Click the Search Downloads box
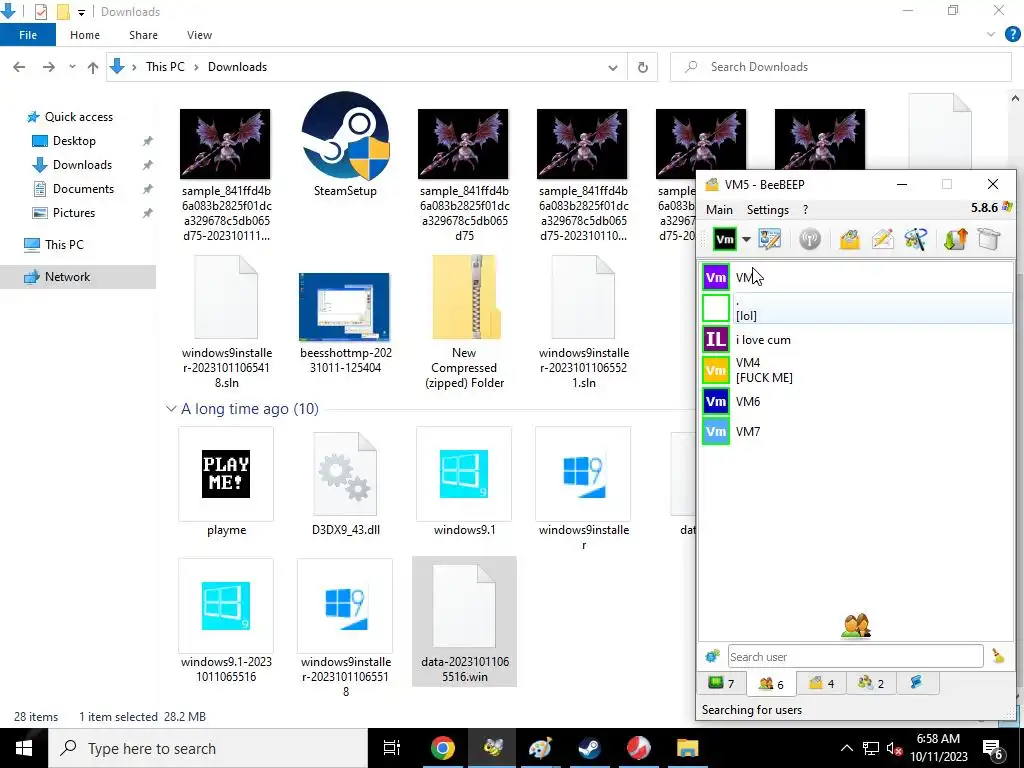This screenshot has height=768, width=1024. [x=841, y=67]
